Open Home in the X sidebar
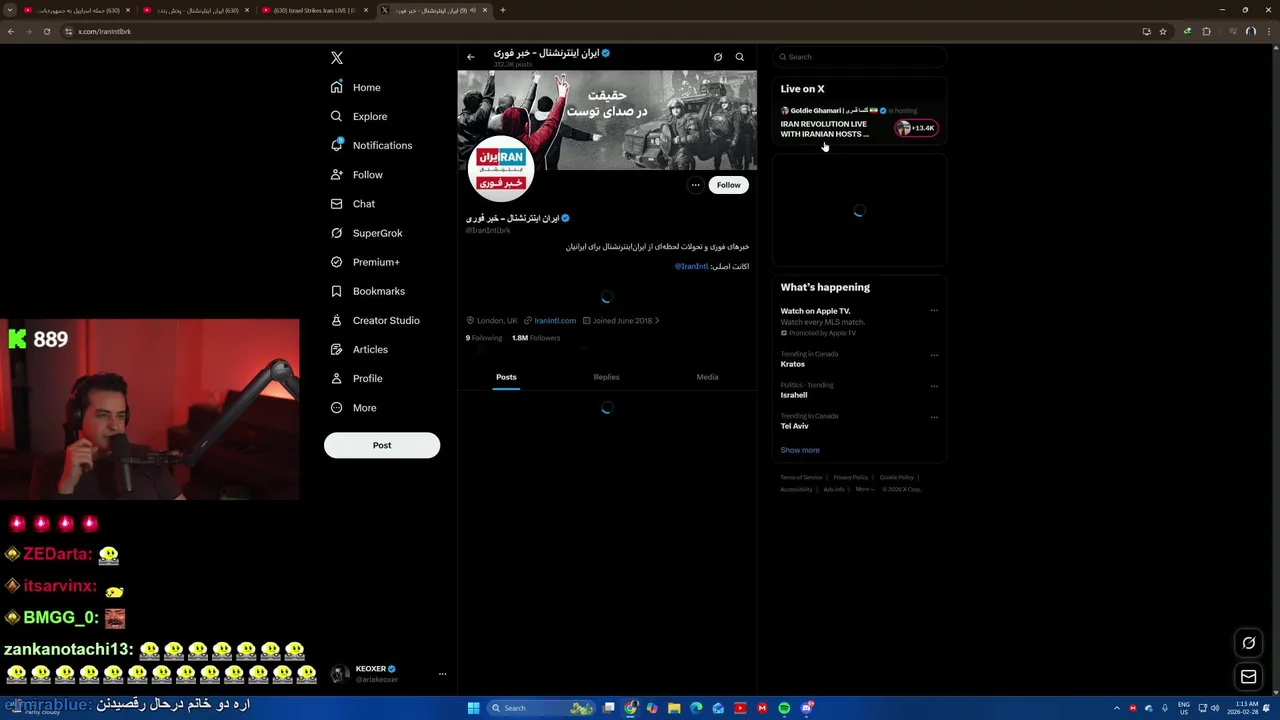Image resolution: width=1280 pixels, height=720 pixels. pos(356,87)
